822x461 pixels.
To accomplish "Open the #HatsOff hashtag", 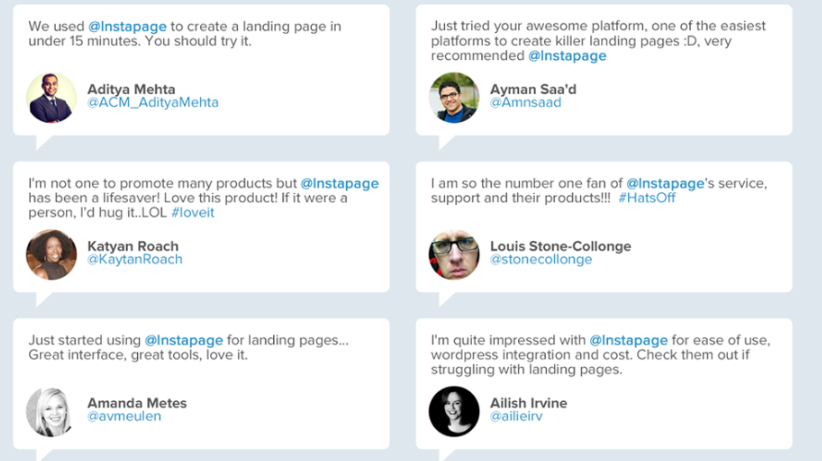I will (x=649, y=199).
